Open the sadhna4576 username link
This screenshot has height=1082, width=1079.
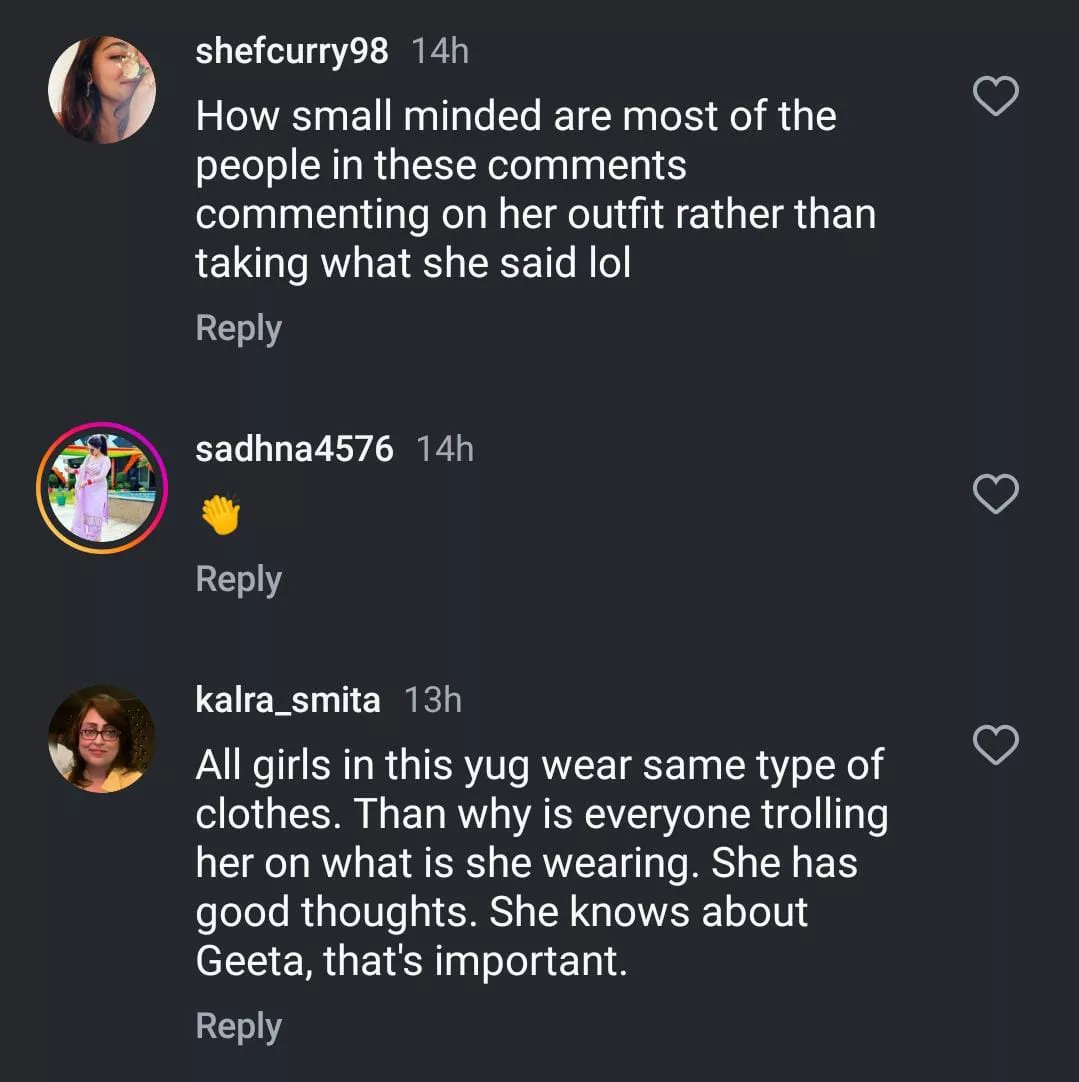click(294, 449)
